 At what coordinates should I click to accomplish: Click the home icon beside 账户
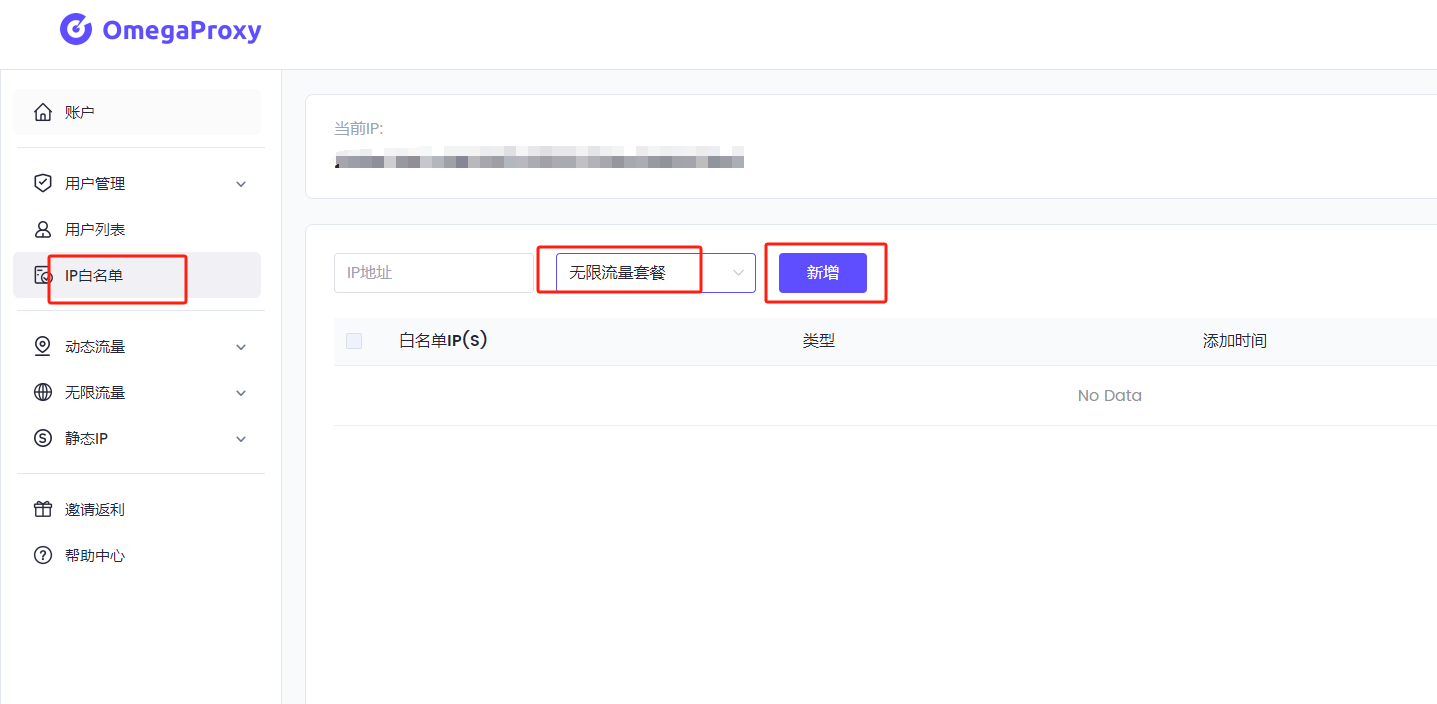(43, 112)
